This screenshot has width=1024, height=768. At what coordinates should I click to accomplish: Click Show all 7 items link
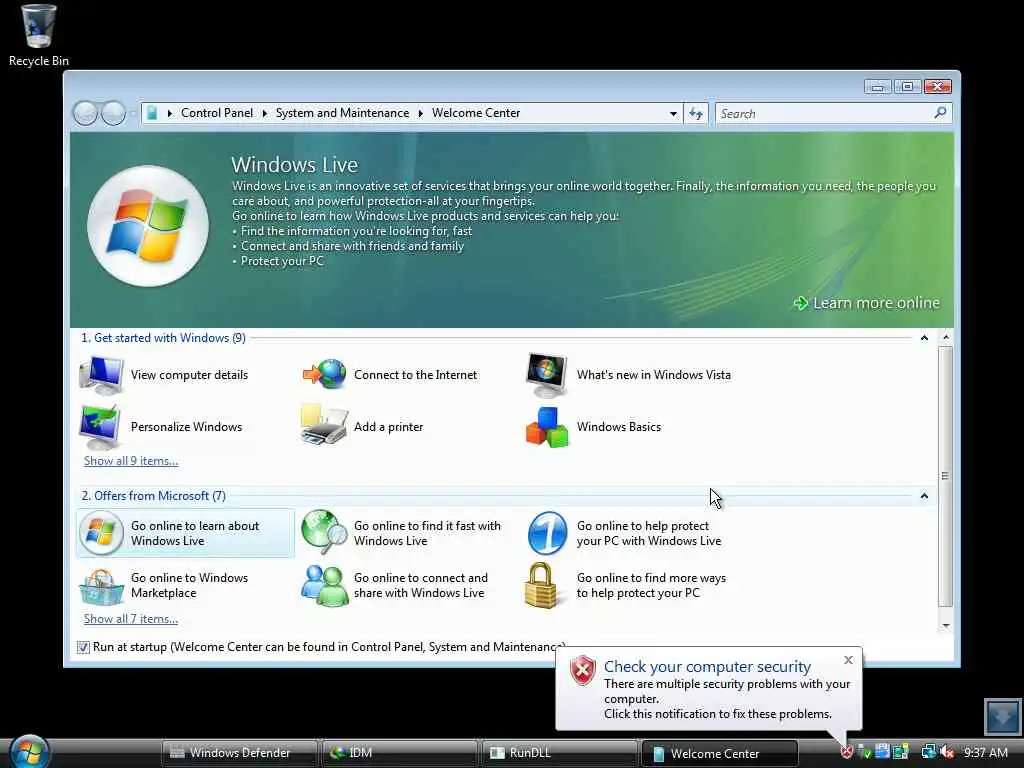click(x=131, y=619)
